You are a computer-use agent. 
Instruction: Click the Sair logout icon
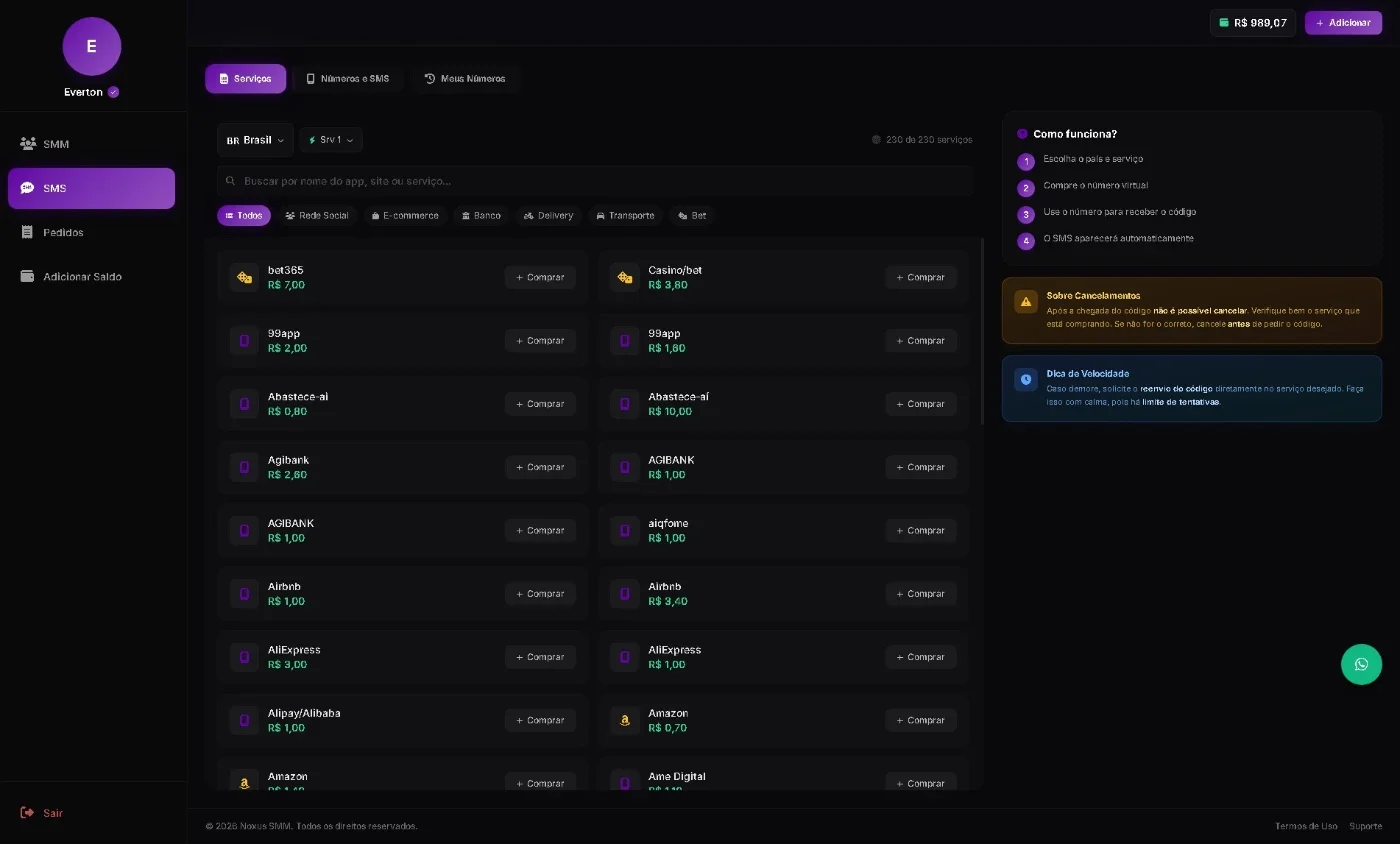(28, 813)
